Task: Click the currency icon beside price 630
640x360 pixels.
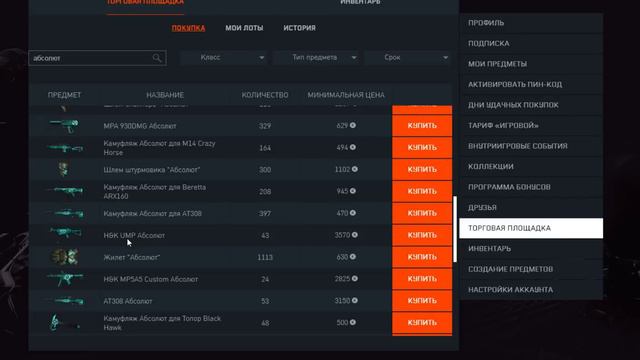Action: tap(353, 257)
